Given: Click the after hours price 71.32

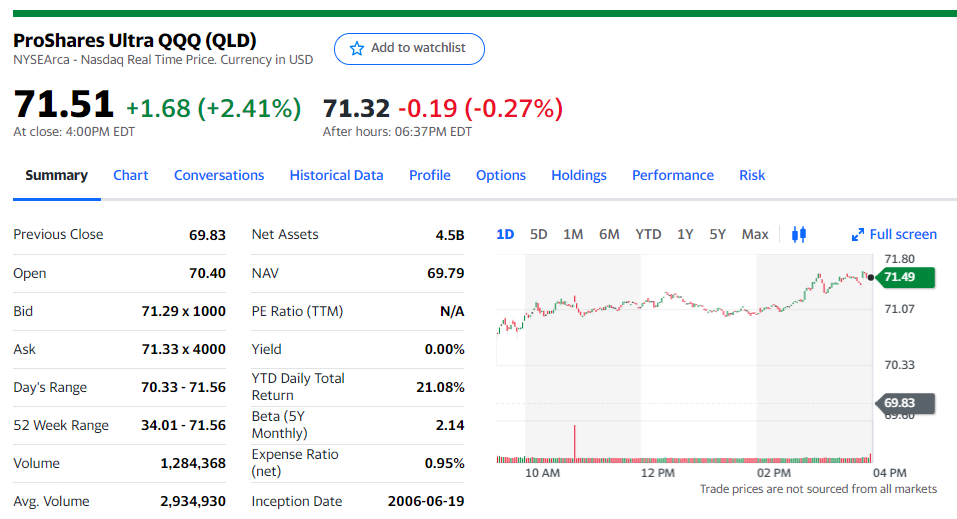Looking at the screenshot, I should pos(356,109).
